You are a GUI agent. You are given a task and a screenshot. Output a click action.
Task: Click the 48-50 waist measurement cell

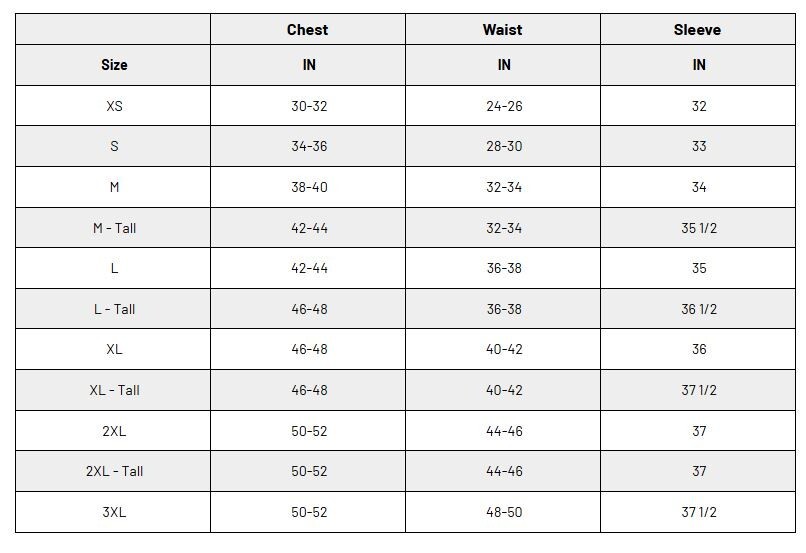(x=504, y=512)
